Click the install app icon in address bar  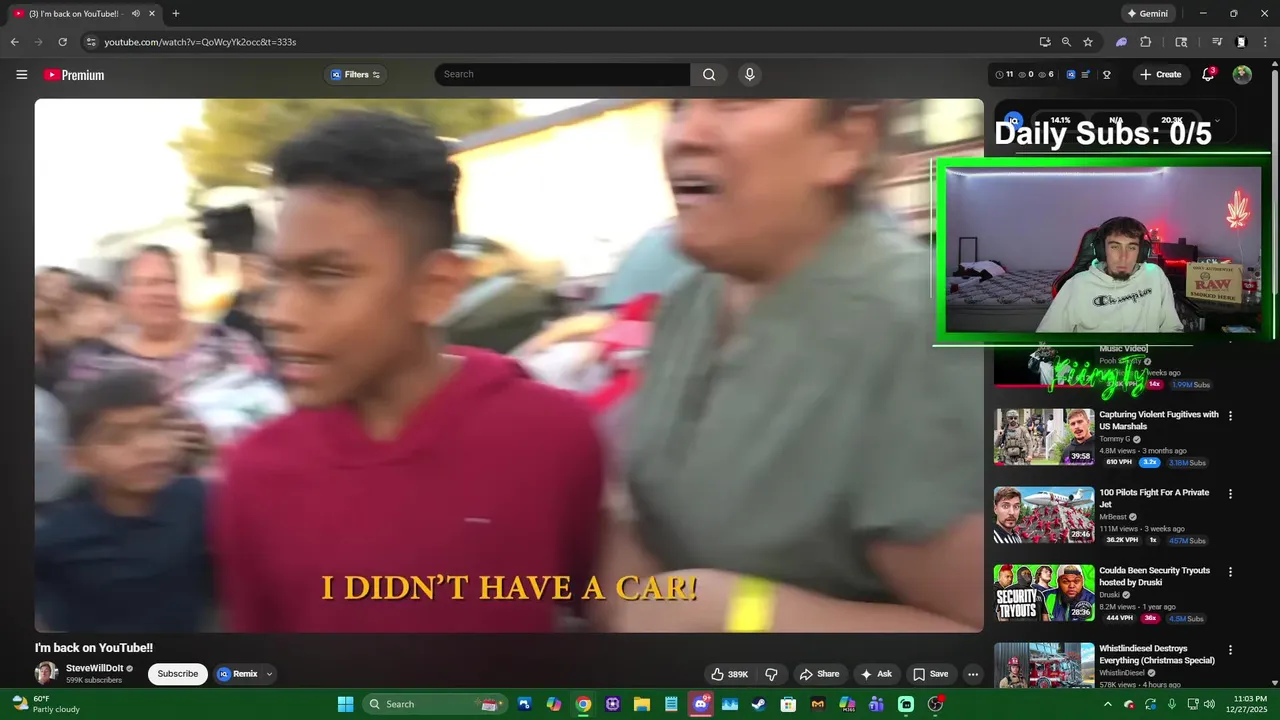pos(1045,42)
